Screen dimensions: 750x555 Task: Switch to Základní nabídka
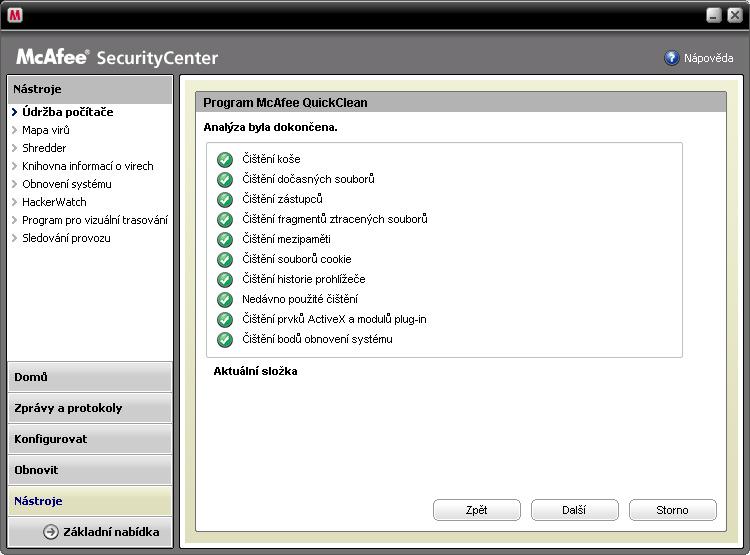(90, 532)
